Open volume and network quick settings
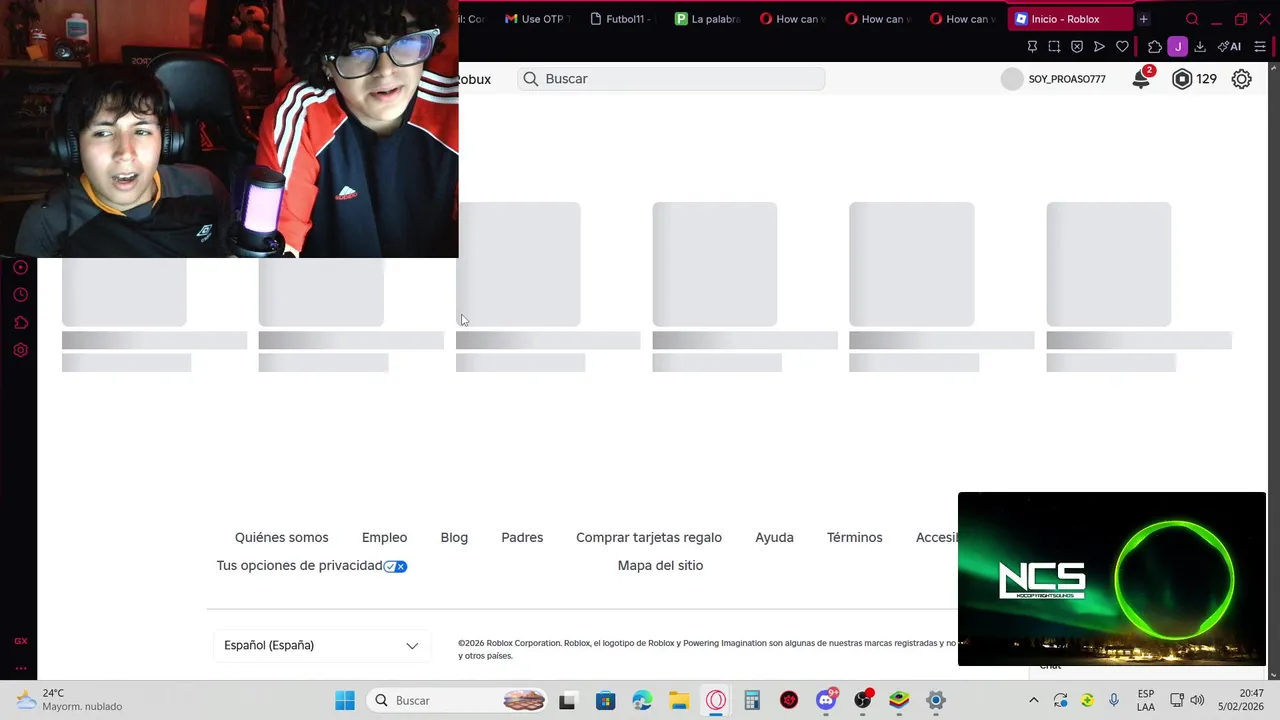This screenshot has height=720, width=1280. coord(1187,700)
